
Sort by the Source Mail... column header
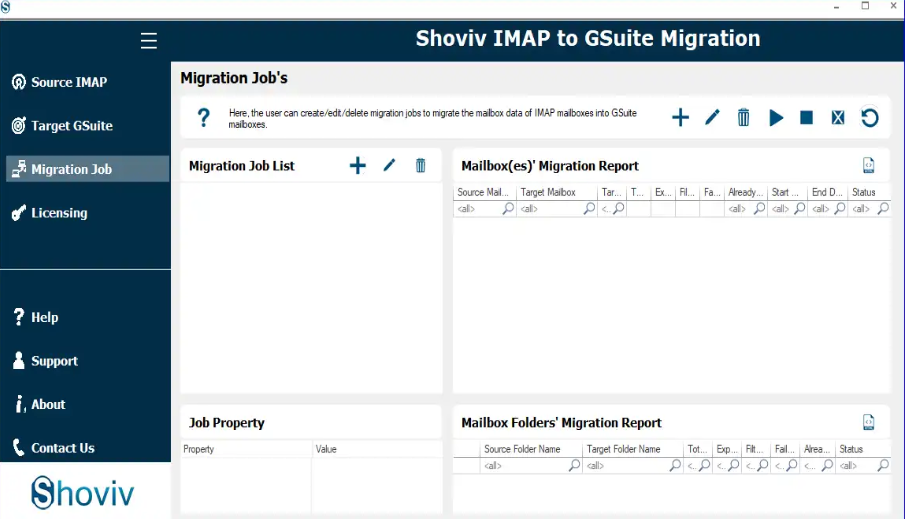click(485, 192)
